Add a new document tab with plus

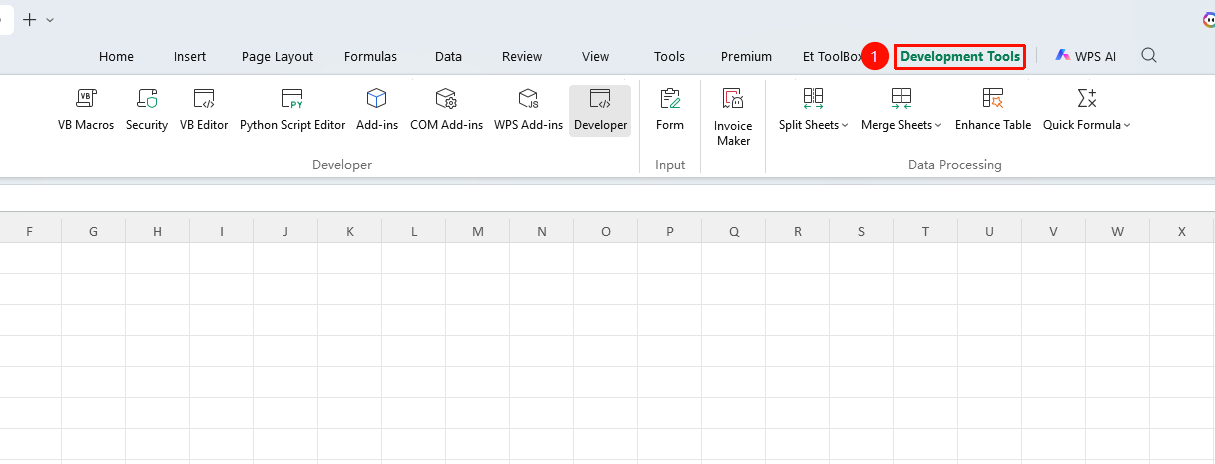pyautogui.click(x=29, y=19)
